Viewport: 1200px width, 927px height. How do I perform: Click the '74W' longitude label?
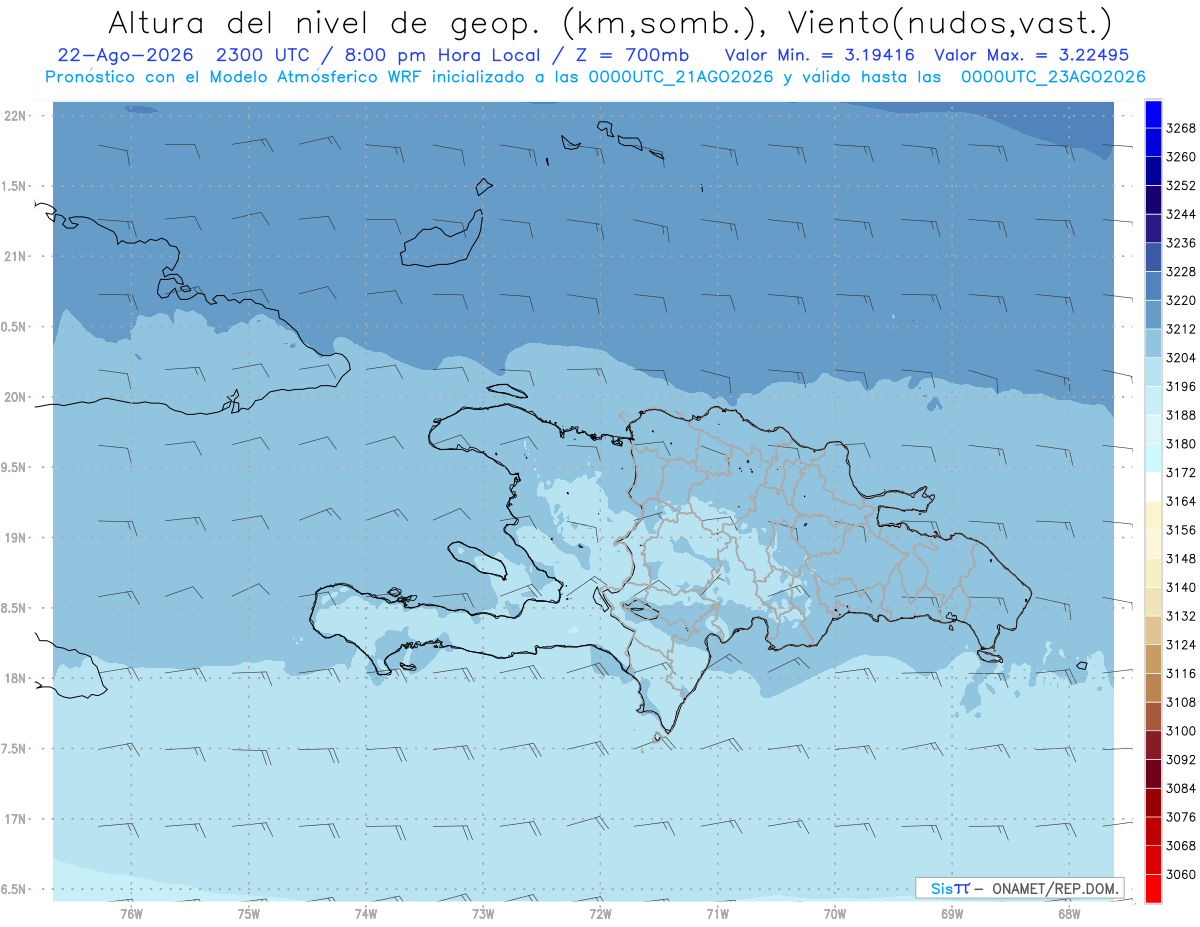(365, 913)
